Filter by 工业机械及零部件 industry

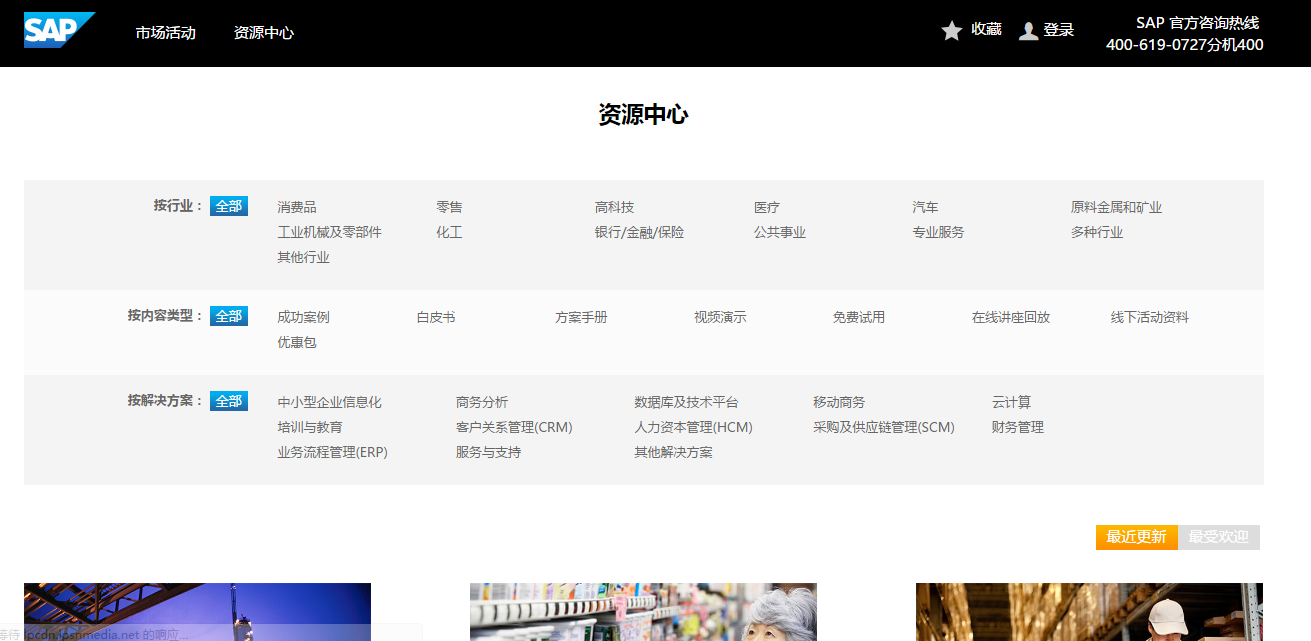tap(329, 233)
